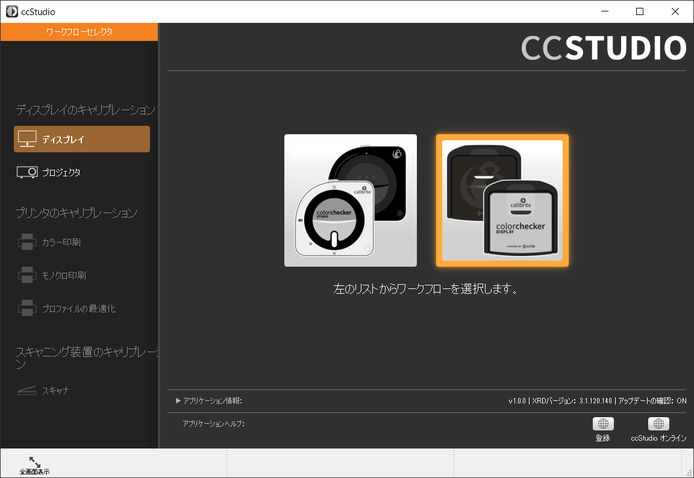694x478 pixels.
Task: Click the 登録 globe icon
Action: point(603,424)
